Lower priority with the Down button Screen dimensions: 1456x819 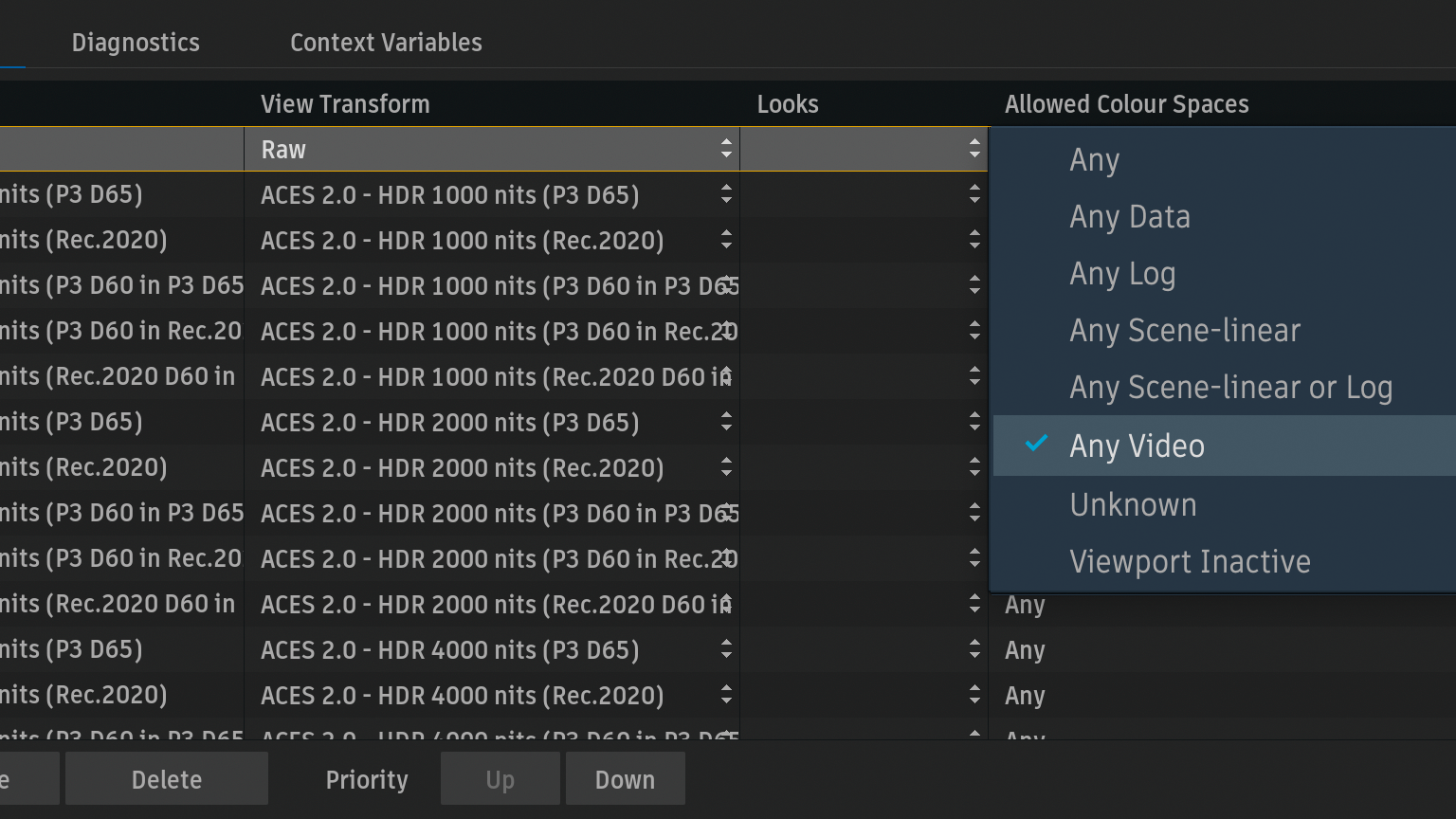tap(626, 779)
